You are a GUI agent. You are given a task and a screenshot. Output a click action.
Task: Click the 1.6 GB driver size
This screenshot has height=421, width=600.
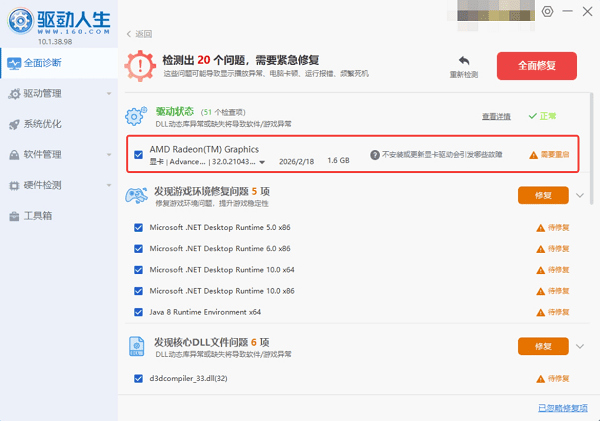click(339, 160)
